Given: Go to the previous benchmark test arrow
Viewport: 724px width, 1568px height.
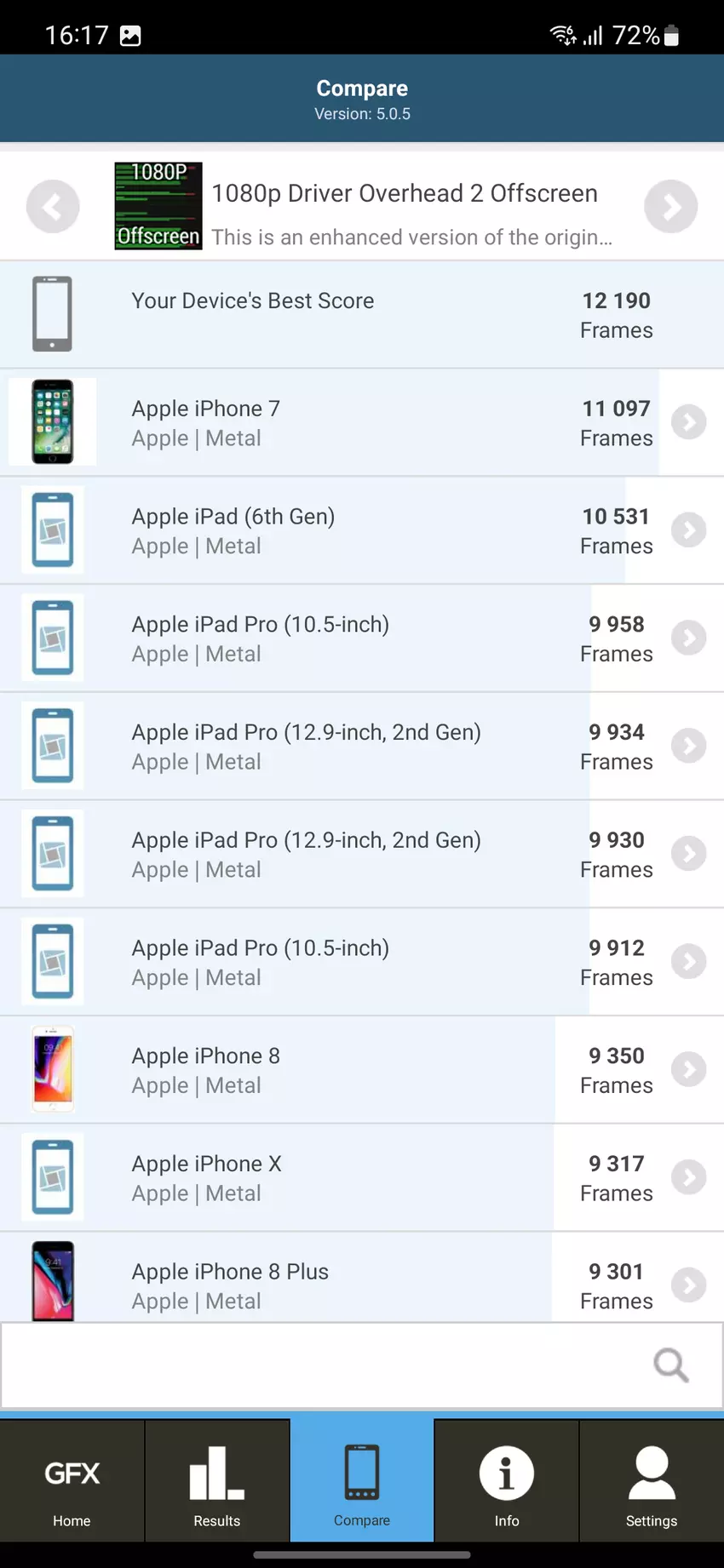Looking at the screenshot, I should tap(53, 206).
